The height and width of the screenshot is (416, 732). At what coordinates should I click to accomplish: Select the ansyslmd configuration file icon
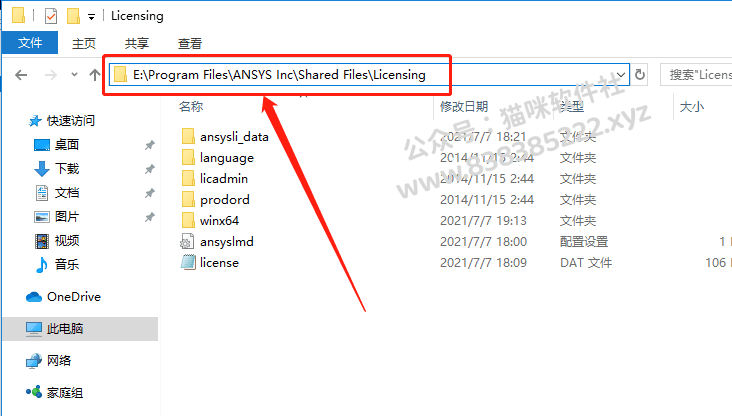tap(187, 241)
